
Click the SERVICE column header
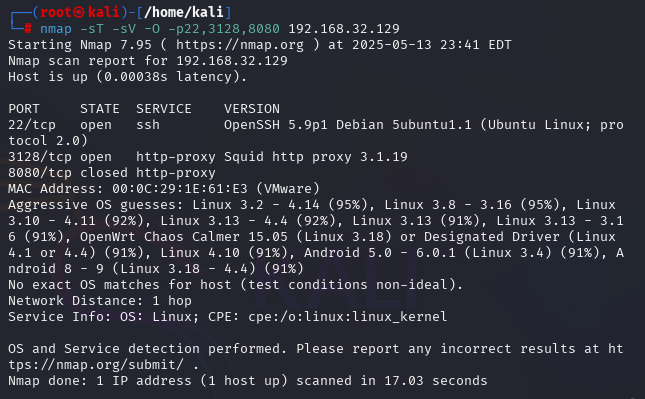click(x=164, y=109)
